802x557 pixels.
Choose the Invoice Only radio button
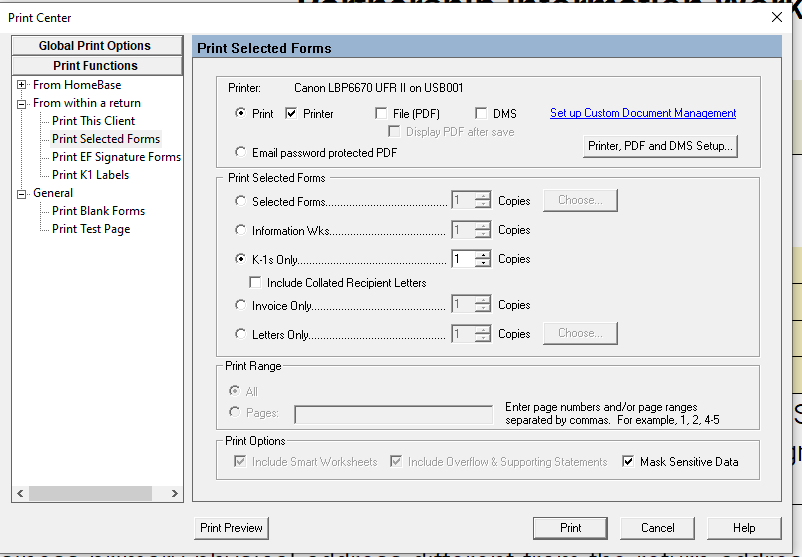coord(240,305)
